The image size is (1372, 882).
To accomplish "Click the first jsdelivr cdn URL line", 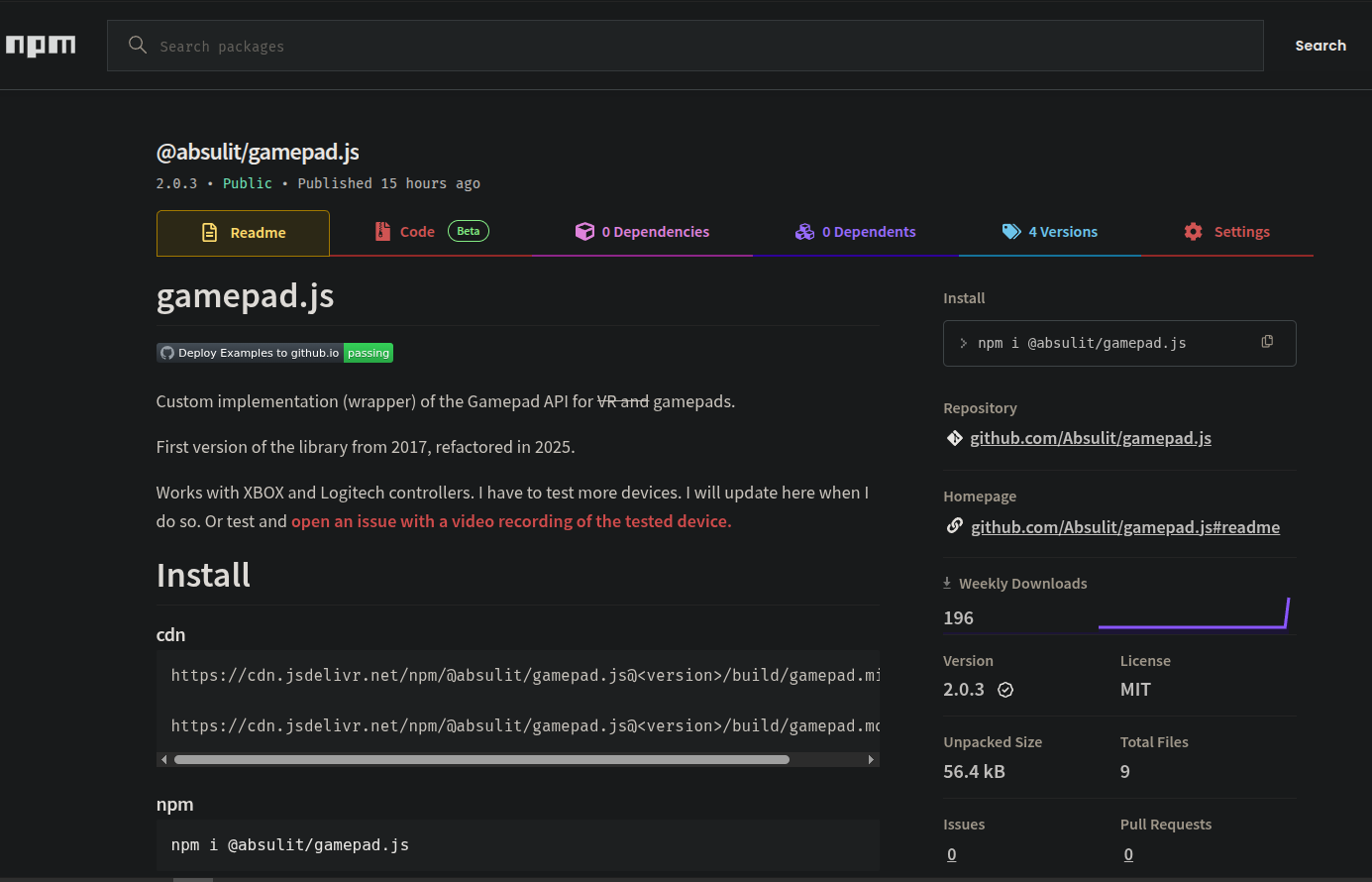I will (x=525, y=676).
